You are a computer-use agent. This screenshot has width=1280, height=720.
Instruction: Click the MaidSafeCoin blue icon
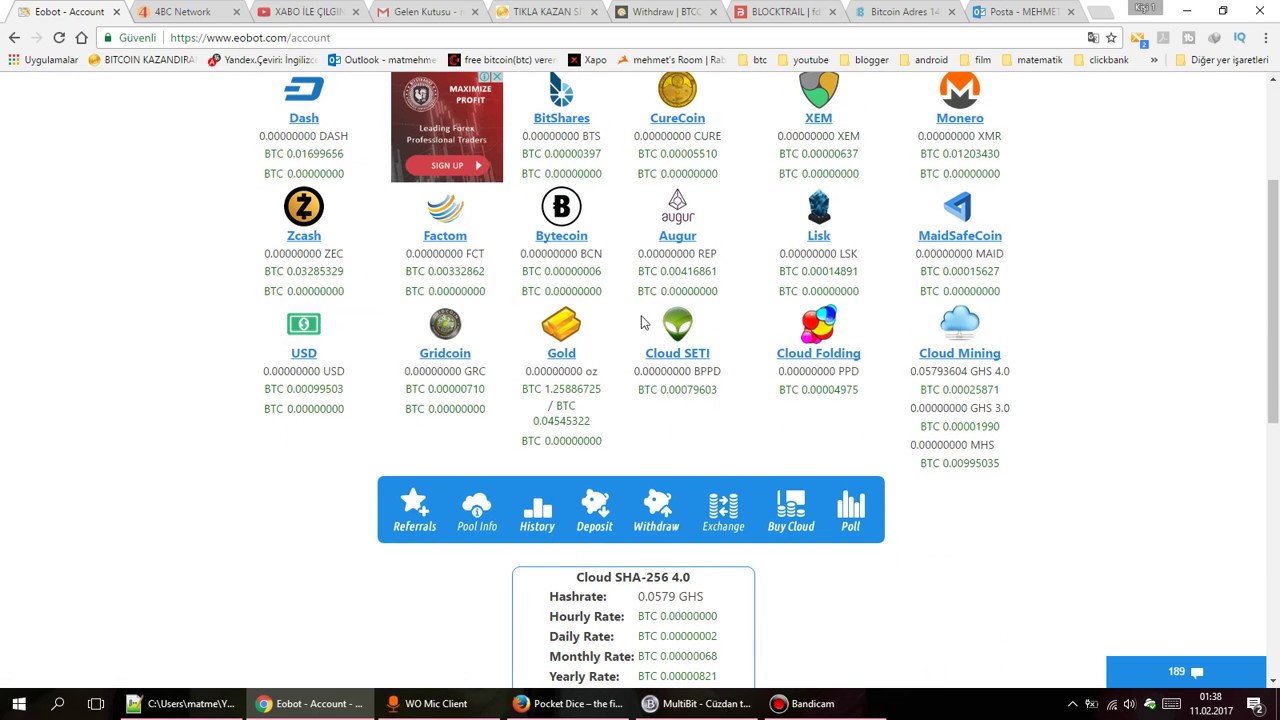click(958, 207)
